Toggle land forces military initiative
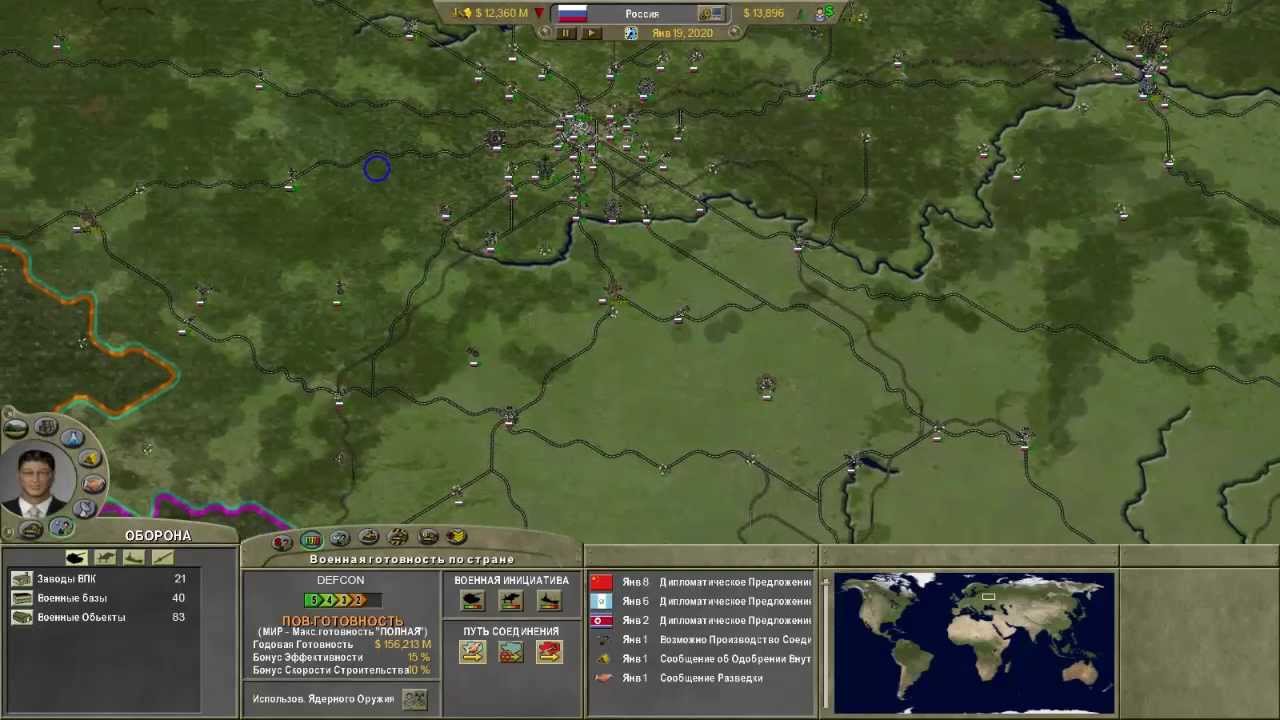The height and width of the screenshot is (720, 1280). pos(473,601)
